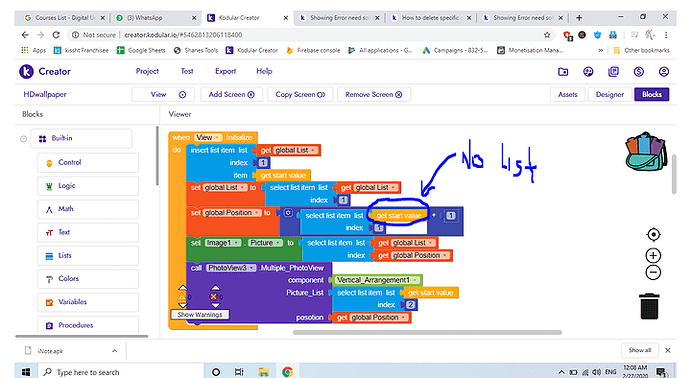Toggle the mutator gear on the addition block
This screenshot has height=378, width=690.
click(288, 213)
